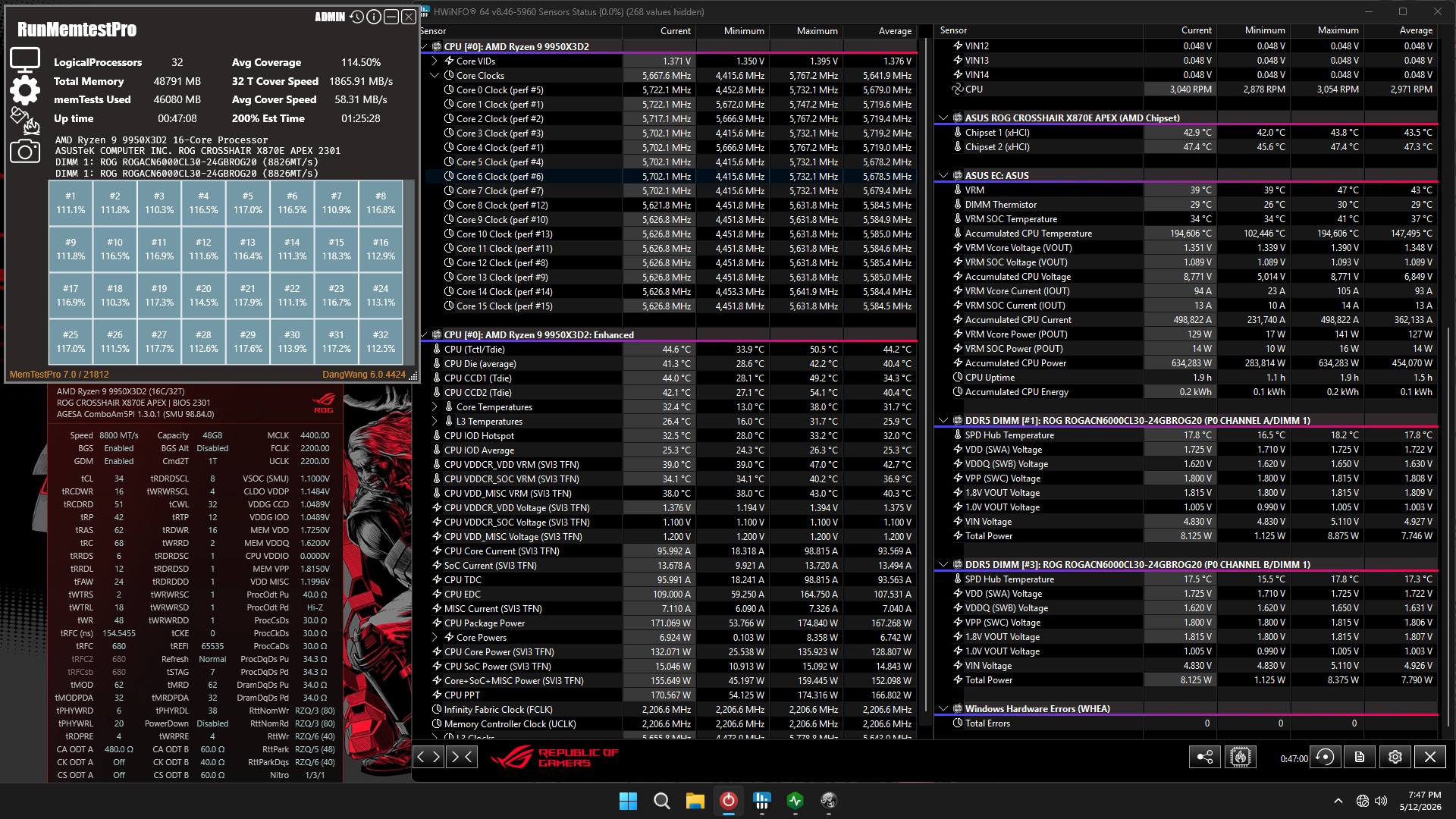Click the shrink columns arrows button in HWiNFO

click(463, 756)
